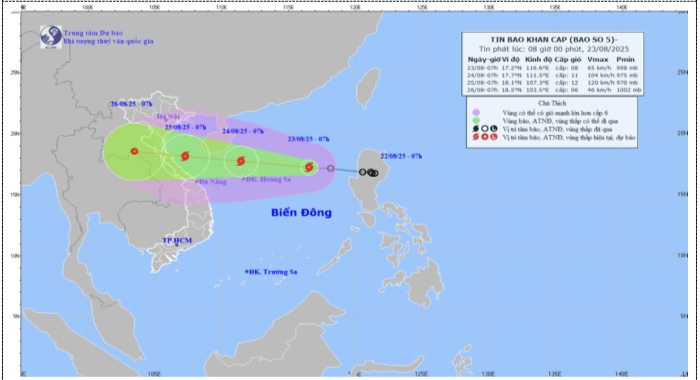Screen dimensions: 700x380
Task: Click the gray circle just east of the purple zone
Action: coord(330,168)
